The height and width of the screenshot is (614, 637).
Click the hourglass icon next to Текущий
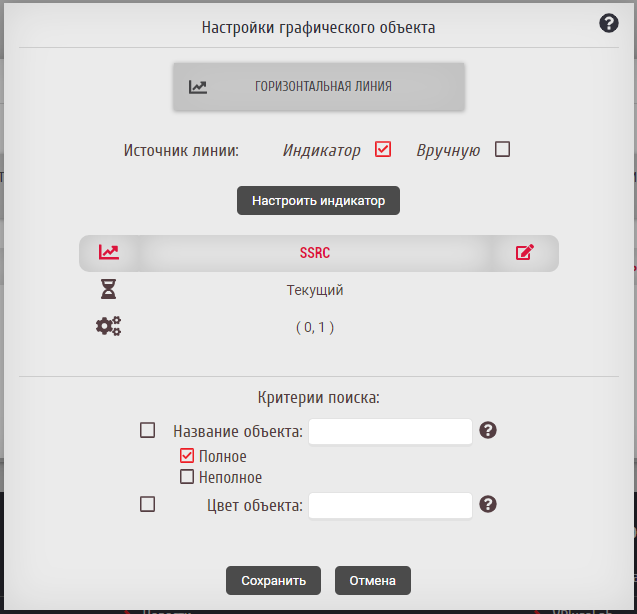tap(108, 290)
